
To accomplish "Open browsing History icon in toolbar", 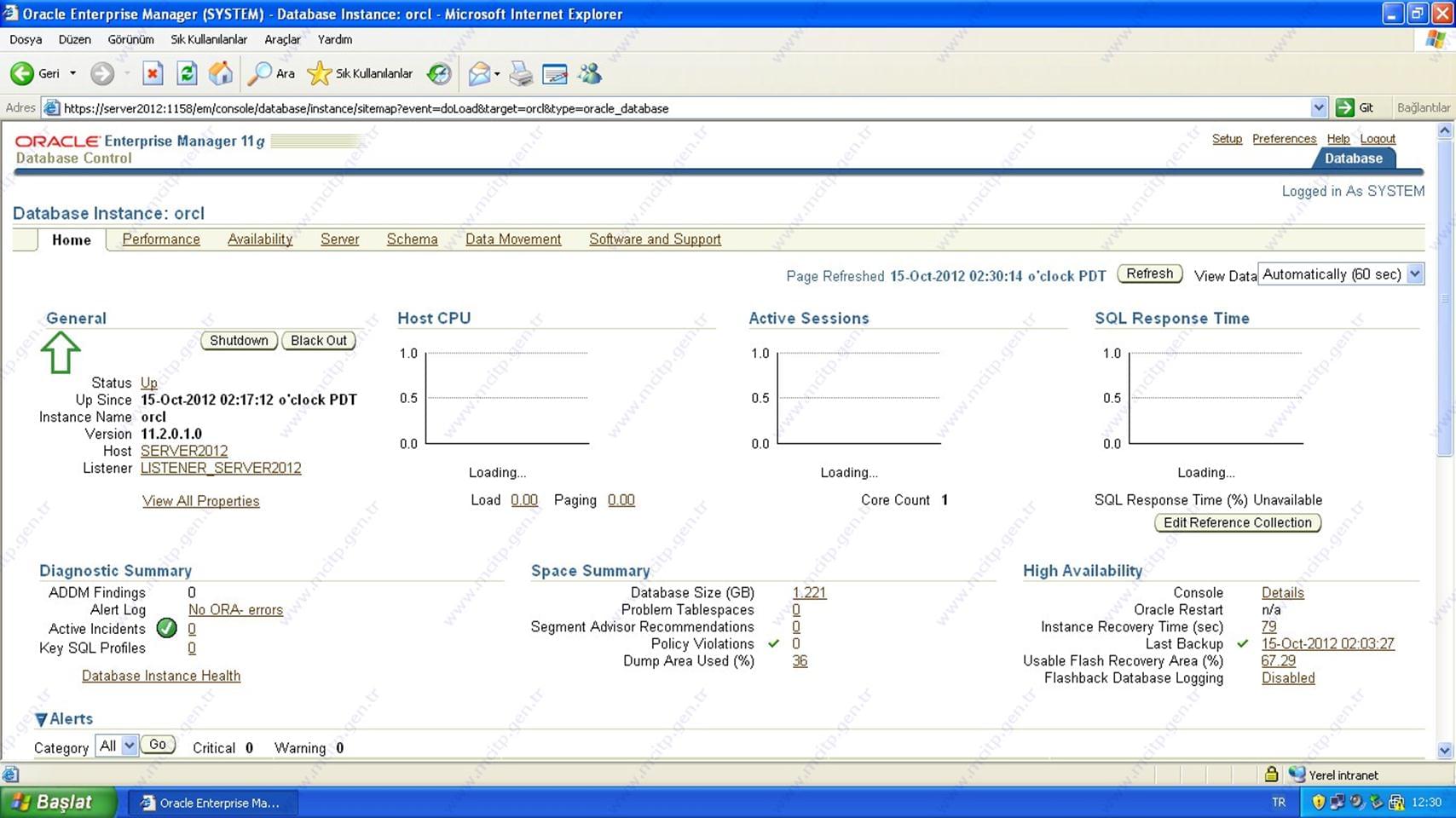I will (x=439, y=73).
